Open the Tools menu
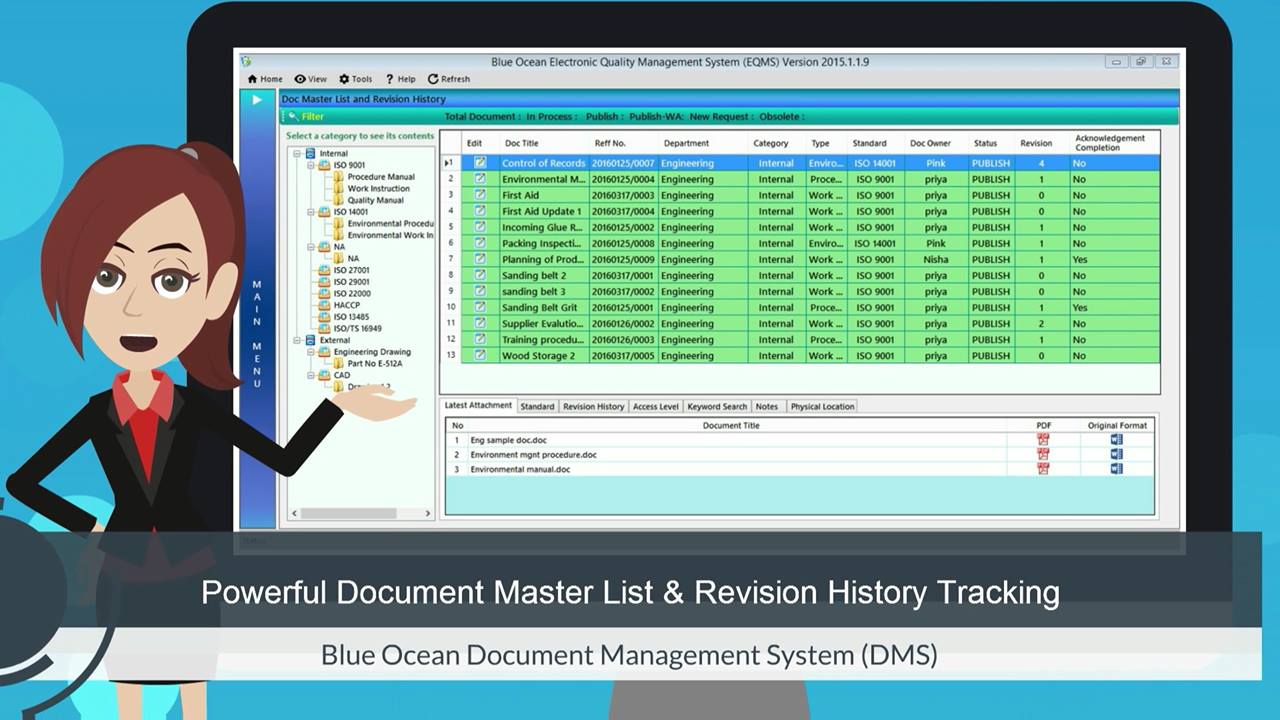Screen dimensions: 1280x720 click(355, 79)
